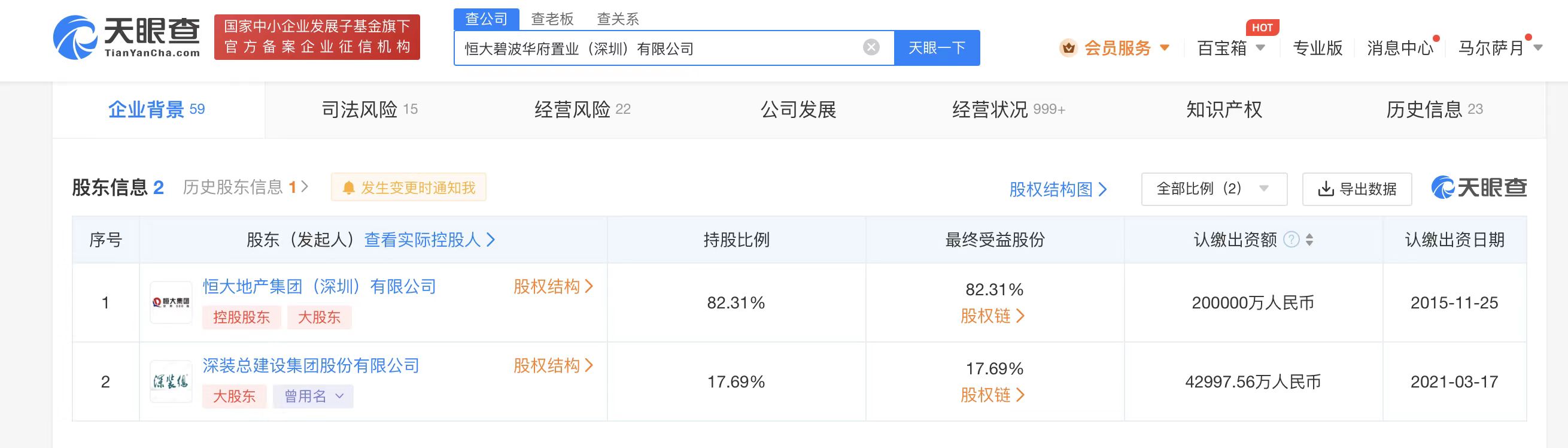Screen dimensions: 1568x448
Task: Click the 股东信息 2 section heading
Action: click(118, 187)
